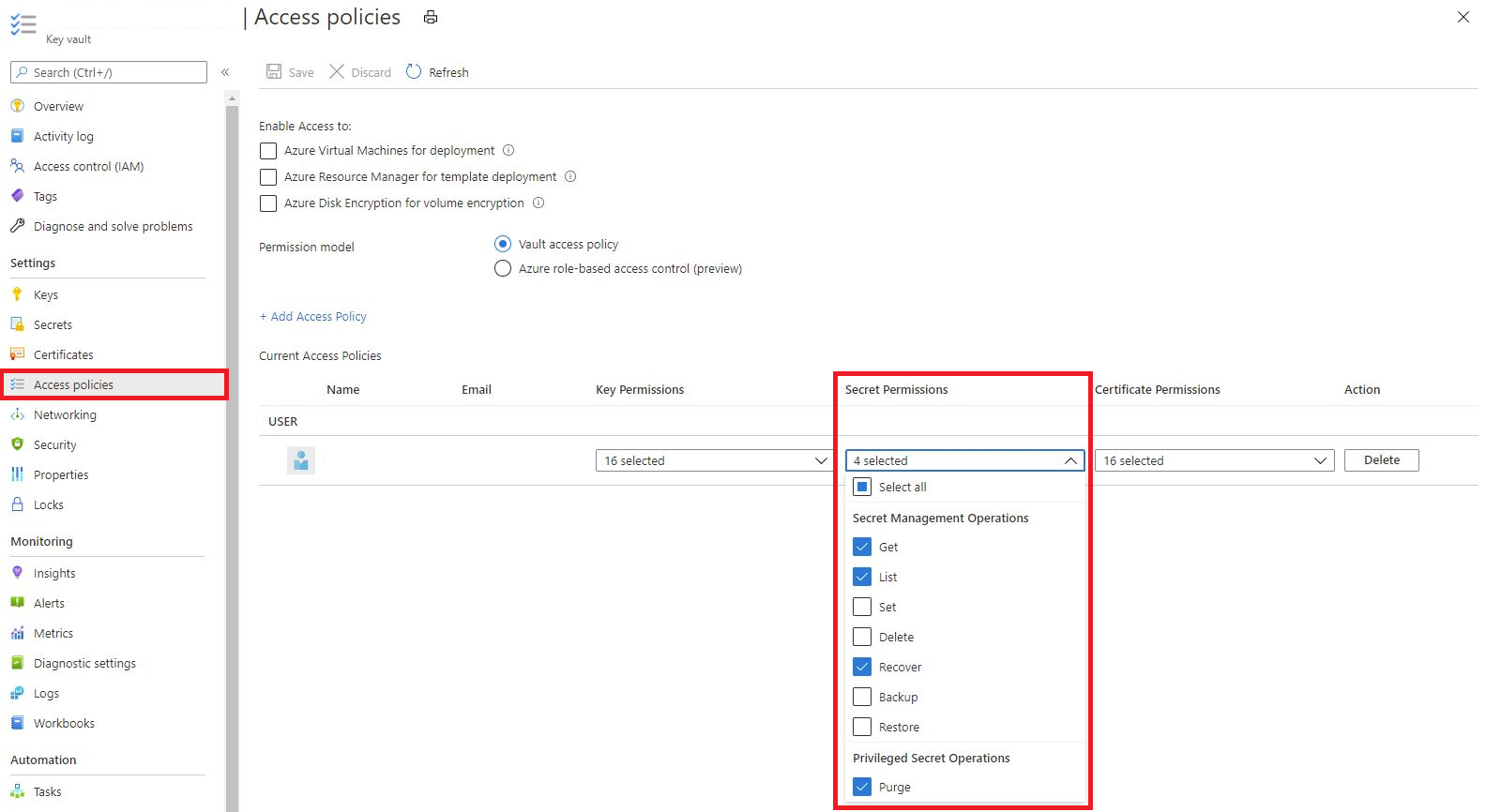Screen dimensions: 1486x812
Task: Open the Certificate Permissions 16 selected dropdown
Action: tap(1215, 460)
